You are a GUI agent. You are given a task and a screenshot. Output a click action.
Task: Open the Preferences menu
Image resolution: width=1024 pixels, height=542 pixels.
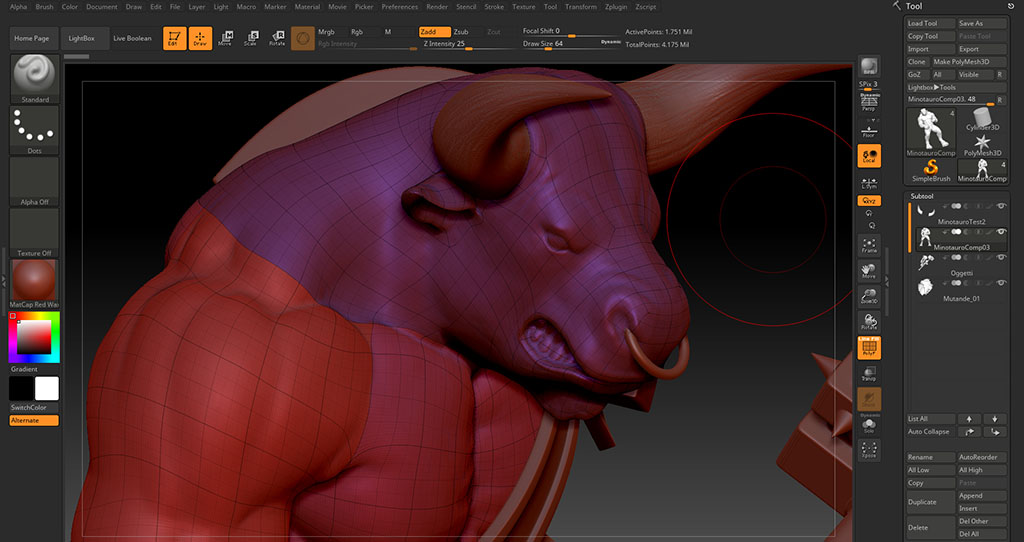click(400, 7)
